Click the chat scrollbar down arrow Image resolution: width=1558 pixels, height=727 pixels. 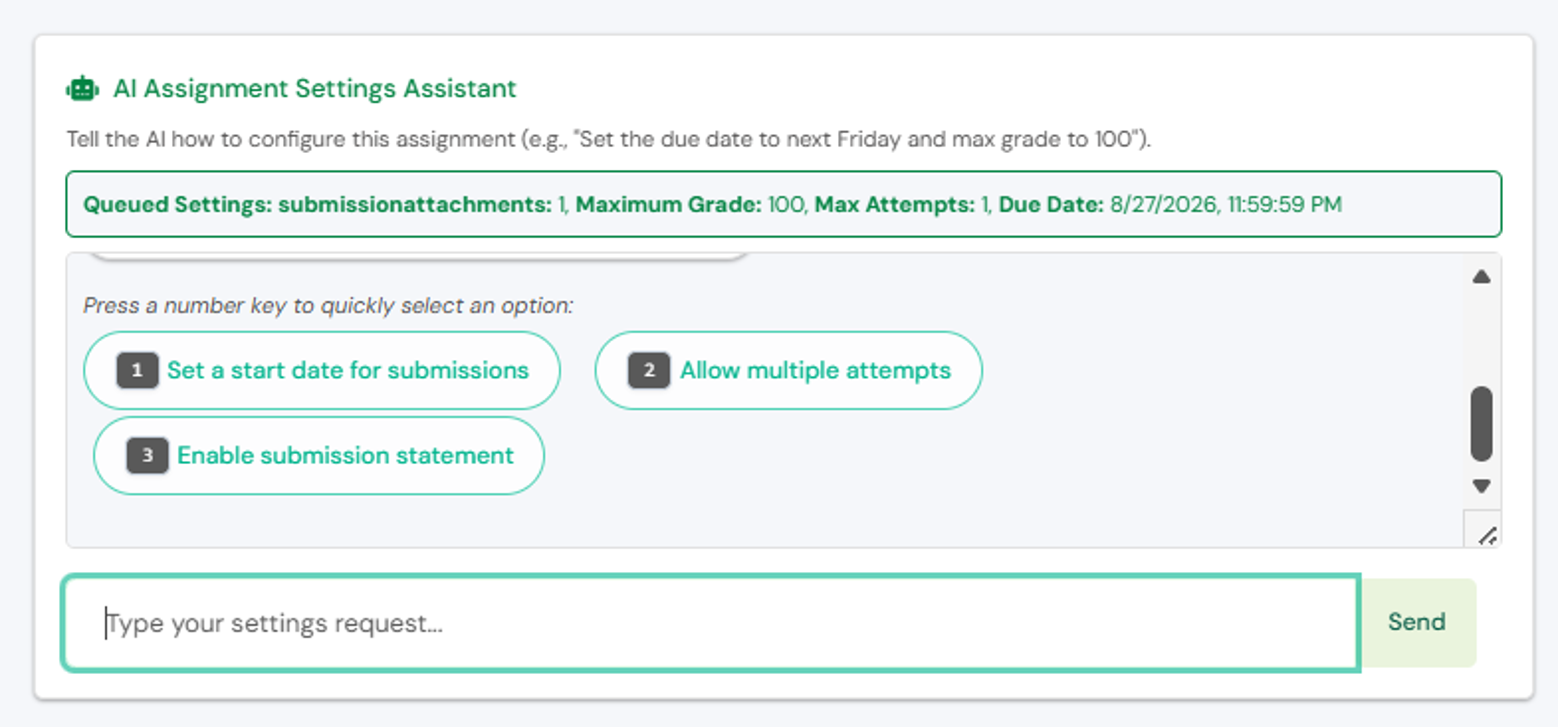click(x=1482, y=486)
